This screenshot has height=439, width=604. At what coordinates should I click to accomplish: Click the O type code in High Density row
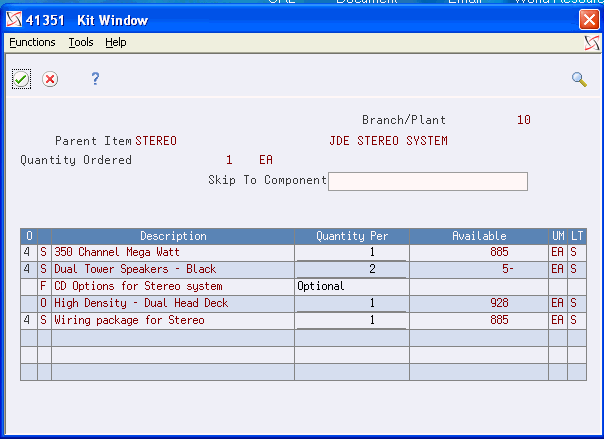44,303
